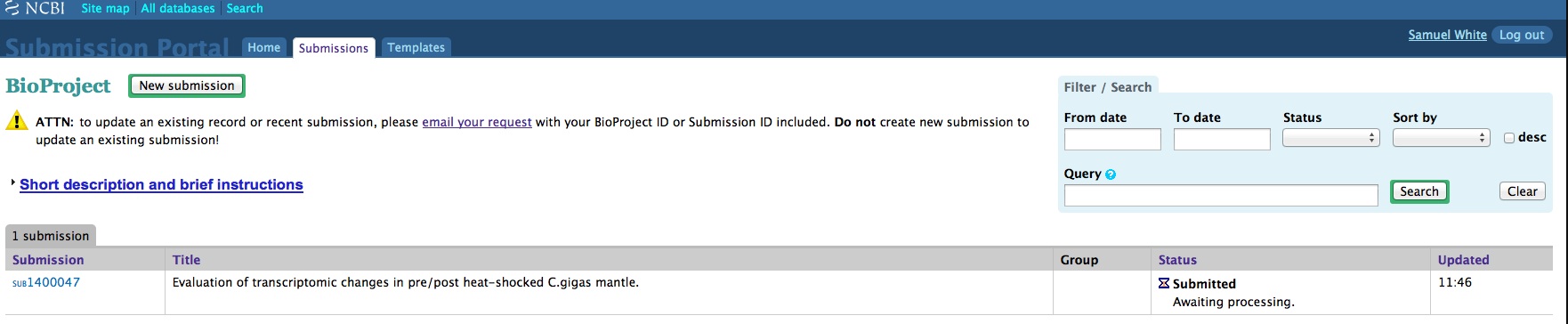Screen dimensions: 1568x324
Task: Clear the filter fields with Clear button
Action: click(x=1523, y=191)
